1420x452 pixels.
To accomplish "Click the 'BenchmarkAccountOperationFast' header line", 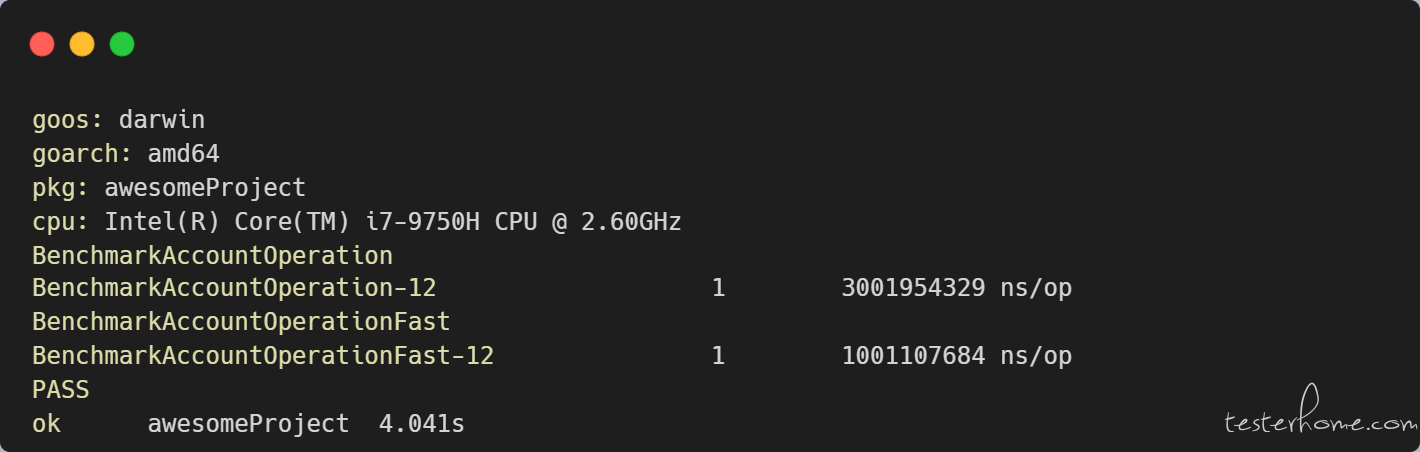I will [241, 323].
